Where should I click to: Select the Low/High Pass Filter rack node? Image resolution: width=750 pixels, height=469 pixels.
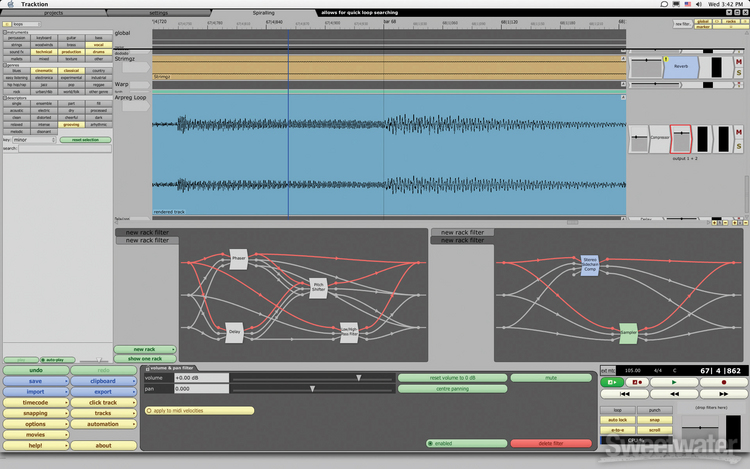tap(349, 332)
